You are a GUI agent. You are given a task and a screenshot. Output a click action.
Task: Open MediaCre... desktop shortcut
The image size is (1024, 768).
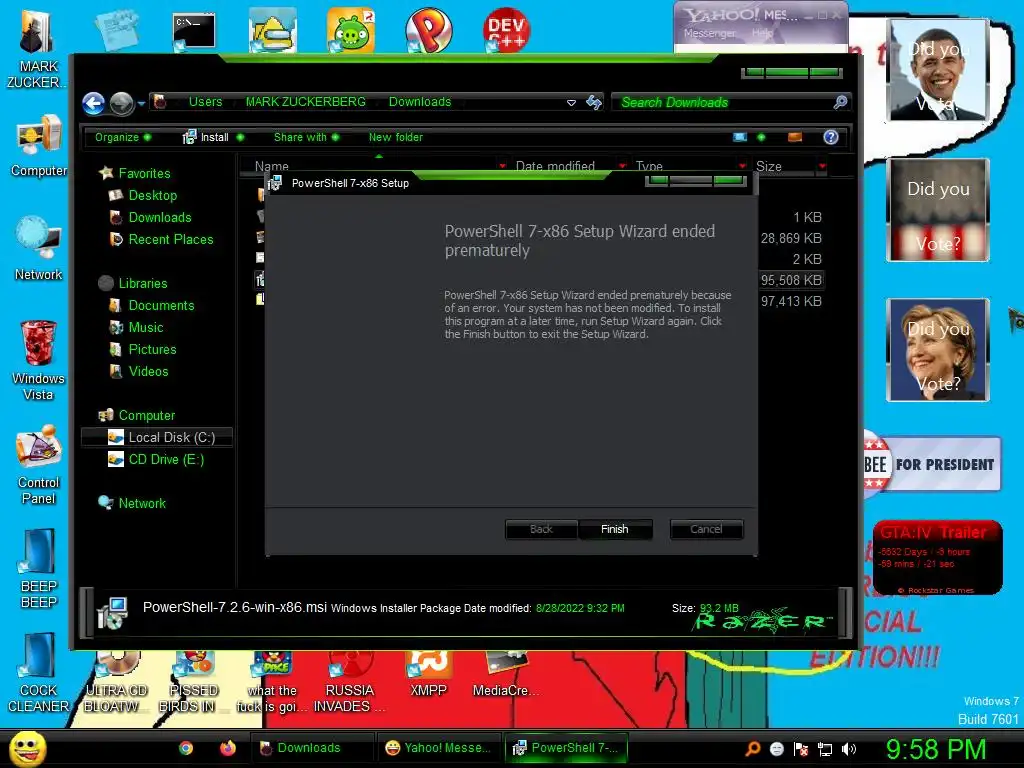pyautogui.click(x=506, y=674)
